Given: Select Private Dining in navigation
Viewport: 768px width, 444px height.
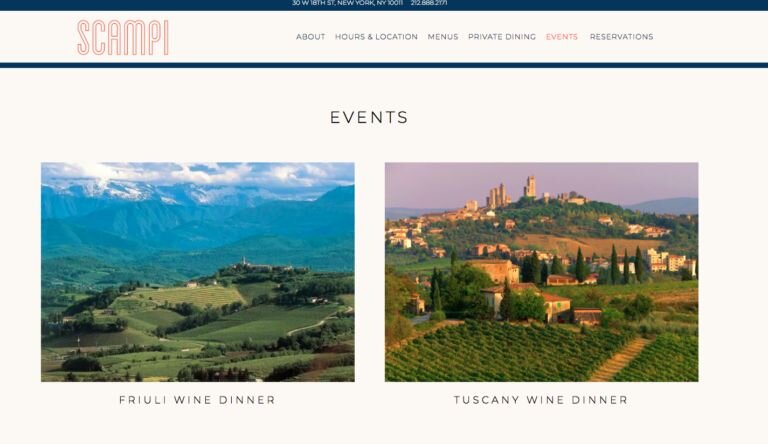Looking at the screenshot, I should [502, 37].
